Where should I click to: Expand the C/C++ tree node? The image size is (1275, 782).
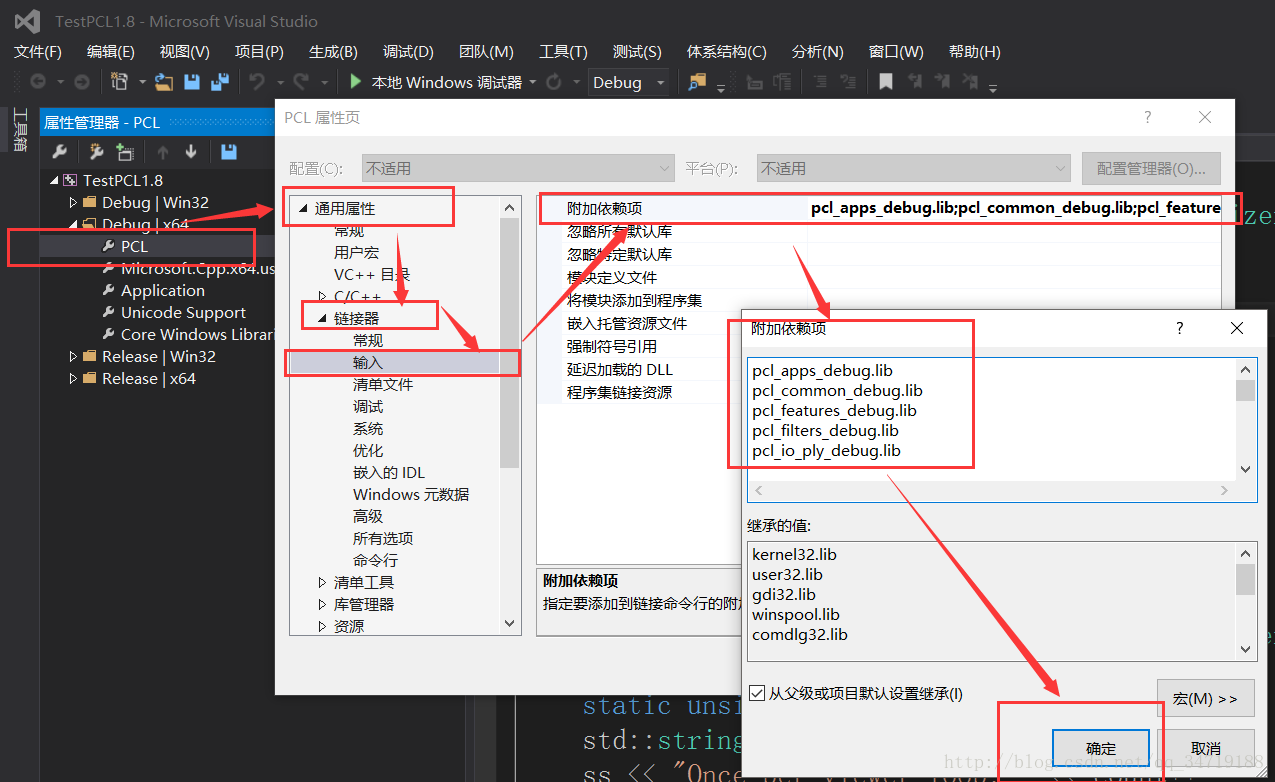(322, 297)
